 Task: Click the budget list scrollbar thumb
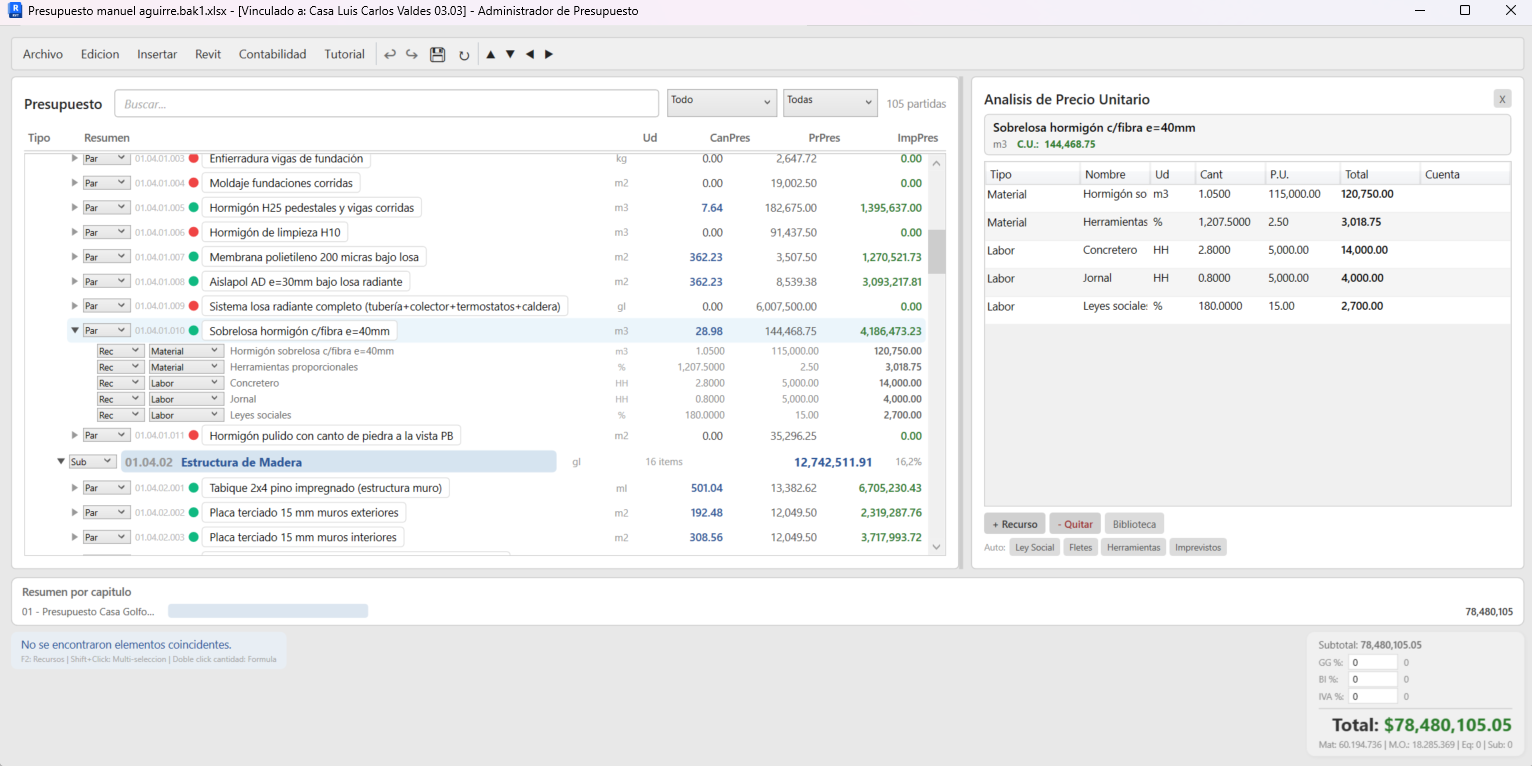937,251
